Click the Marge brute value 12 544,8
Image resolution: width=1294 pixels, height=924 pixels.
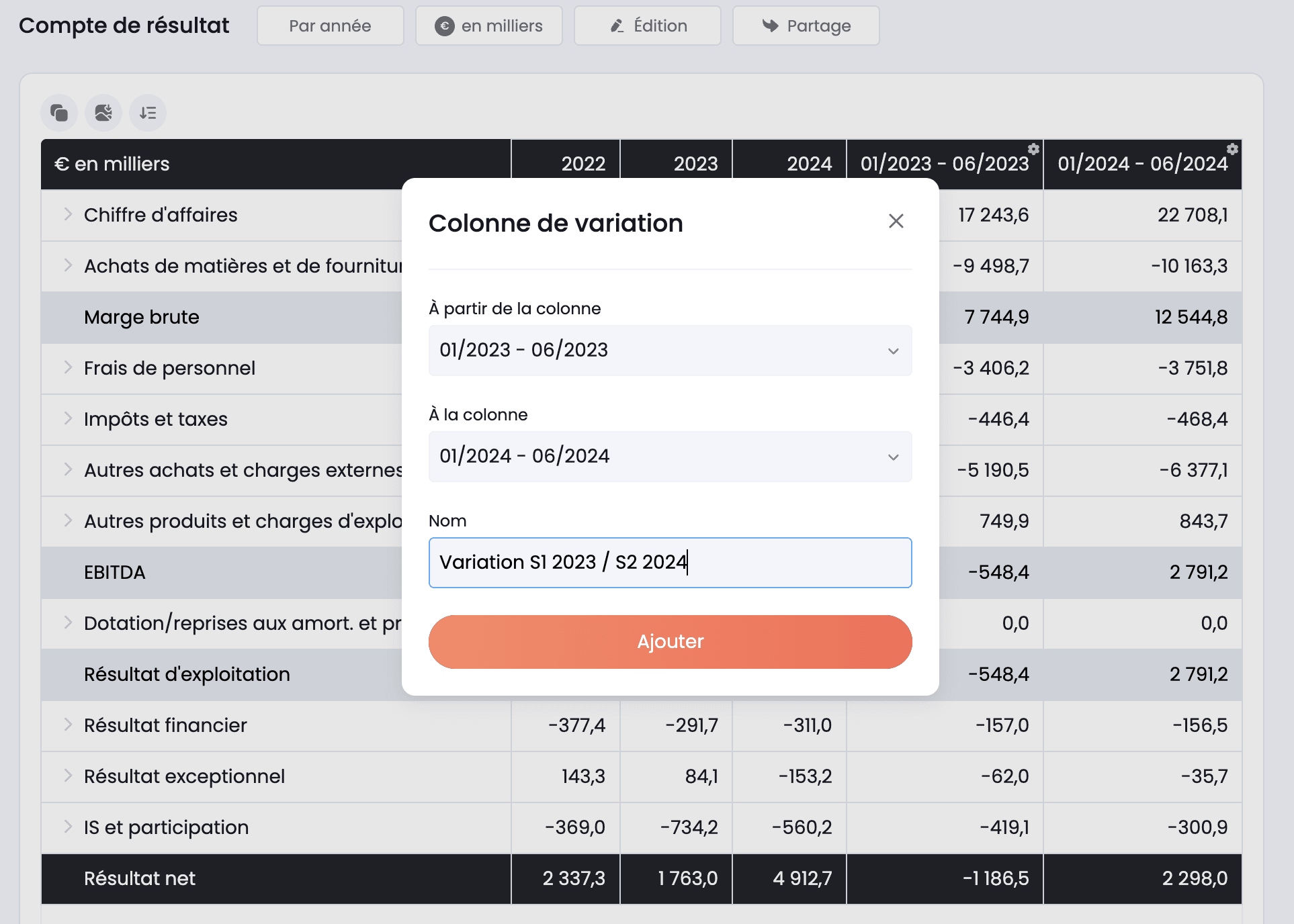point(1191,317)
